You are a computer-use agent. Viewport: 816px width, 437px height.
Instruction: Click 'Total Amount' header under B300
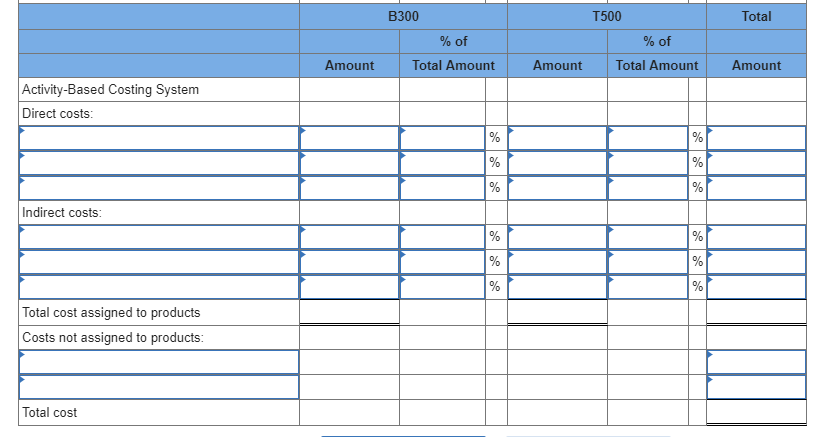point(453,66)
